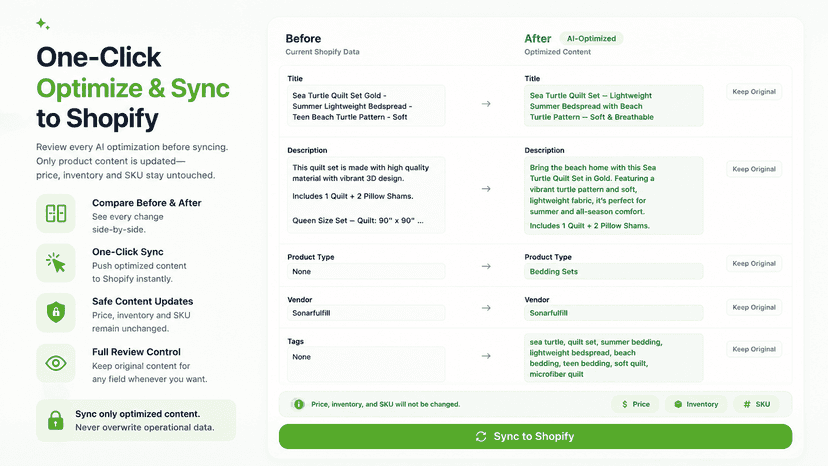The width and height of the screenshot is (828, 466).
Task: Click the 'Optimize & Sync' green headline
Action: coord(133,88)
